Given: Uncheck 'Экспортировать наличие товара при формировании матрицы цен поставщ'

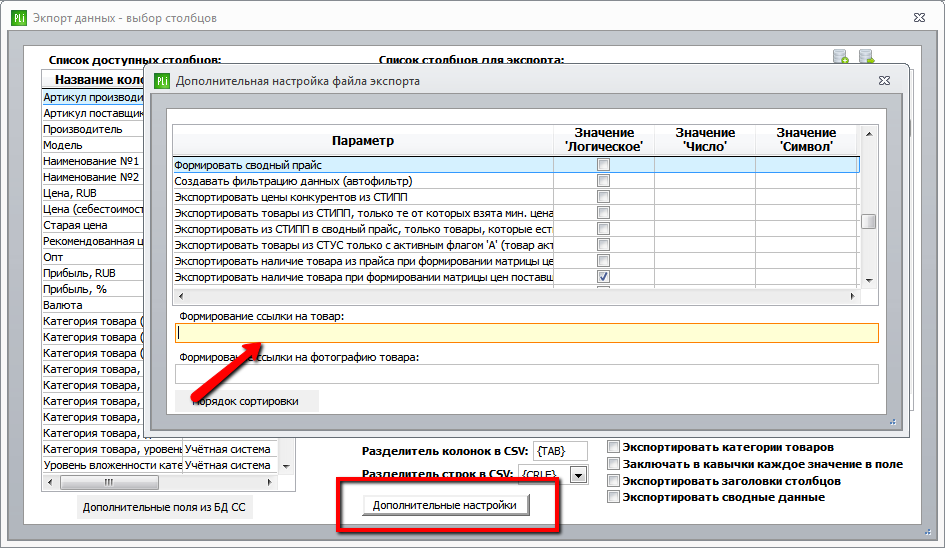Looking at the screenshot, I should 603,277.
